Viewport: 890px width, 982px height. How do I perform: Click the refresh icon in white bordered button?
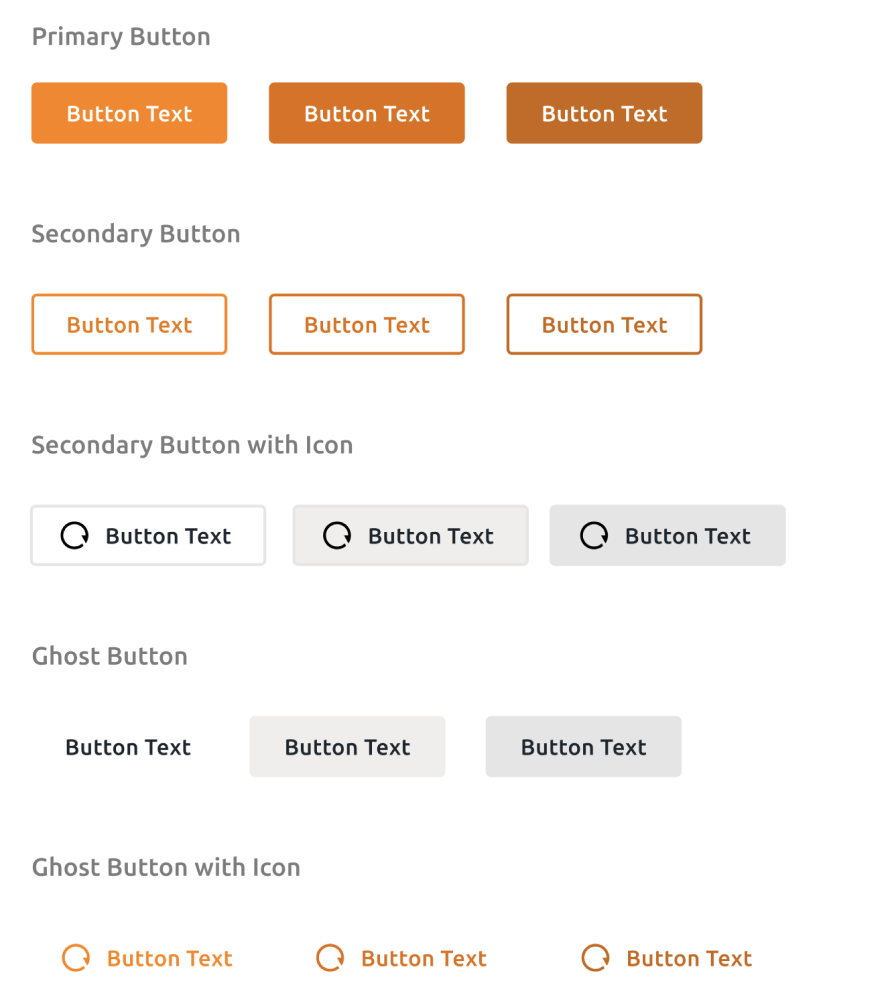75,536
